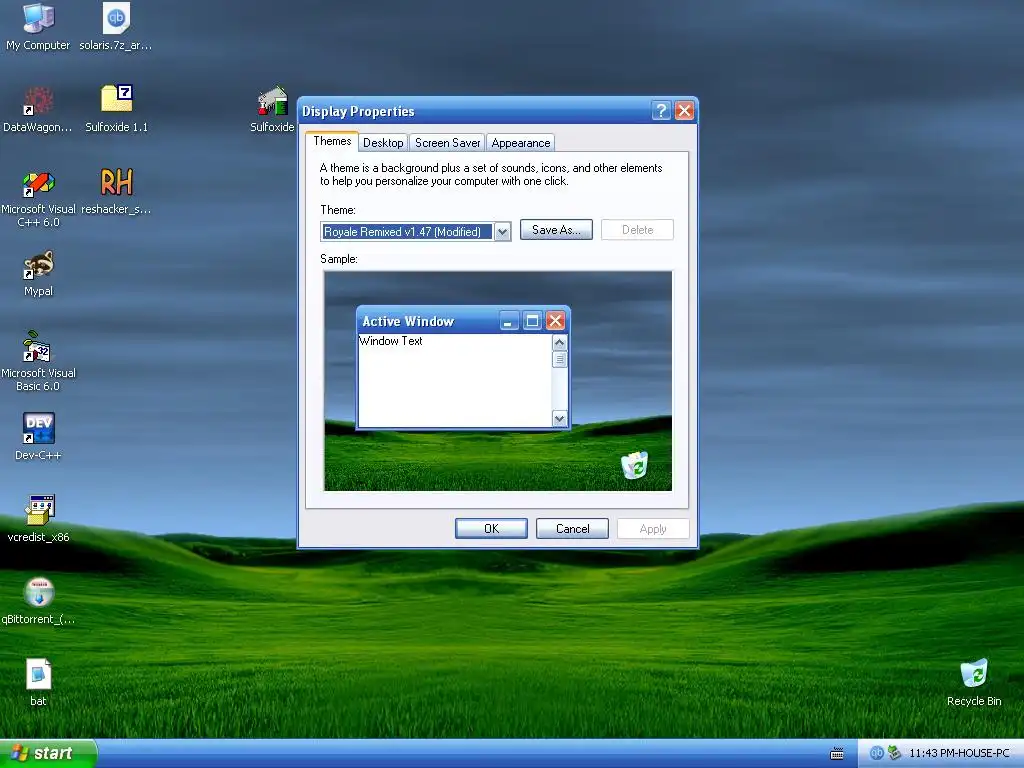Click the safely remove hardware tray icon

pyautogui.click(x=894, y=753)
